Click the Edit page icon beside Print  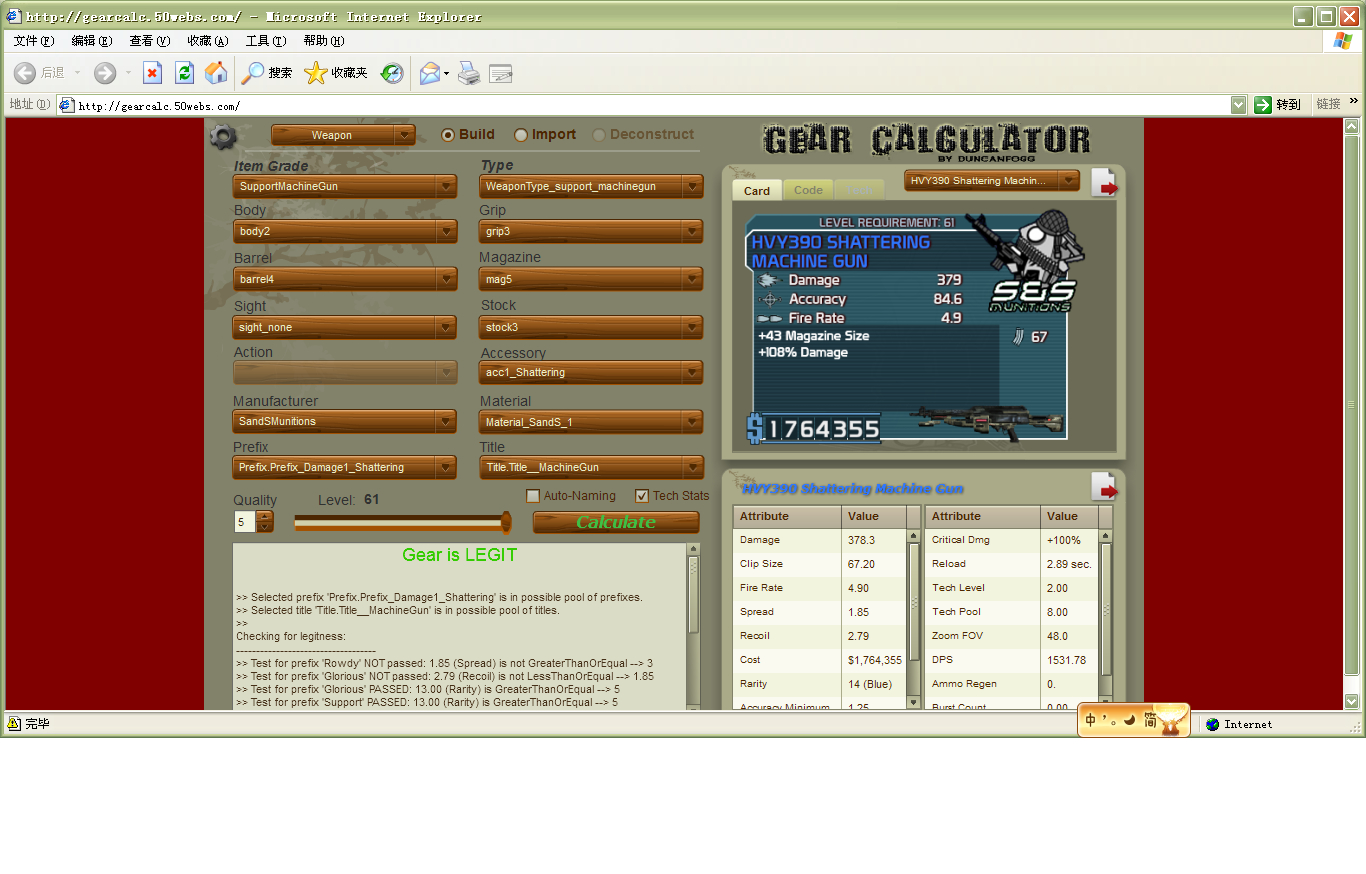pos(500,73)
